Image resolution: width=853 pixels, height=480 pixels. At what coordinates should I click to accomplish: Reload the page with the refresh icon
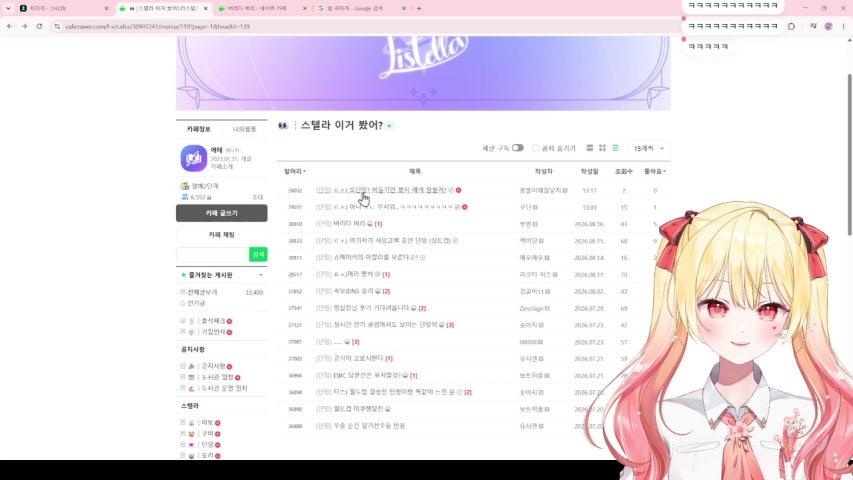[x=39, y=26]
